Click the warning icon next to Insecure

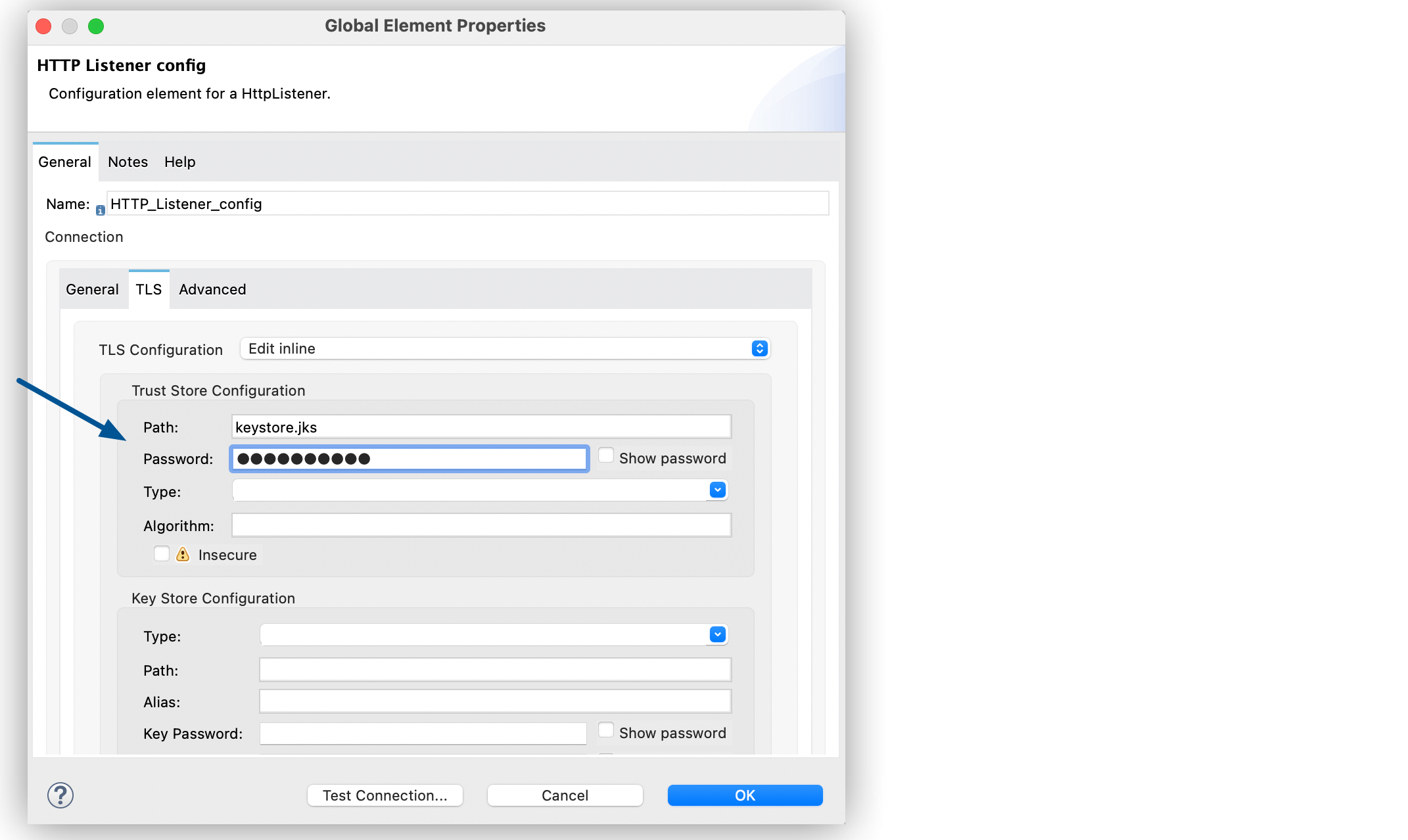(182, 554)
